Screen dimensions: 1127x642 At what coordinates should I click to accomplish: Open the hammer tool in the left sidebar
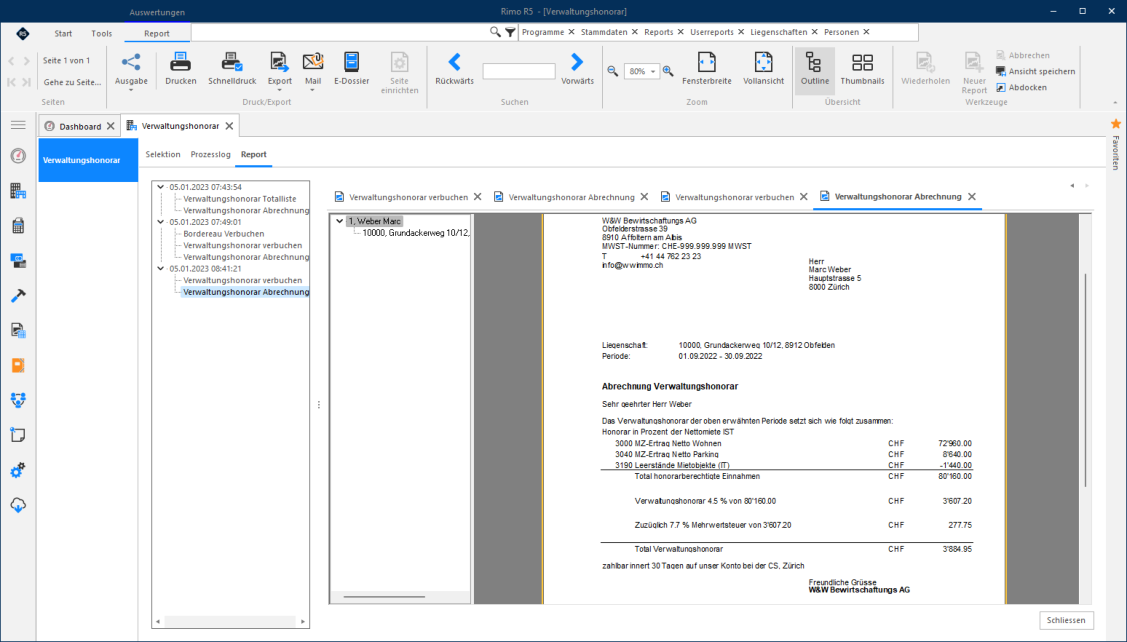click(x=18, y=295)
